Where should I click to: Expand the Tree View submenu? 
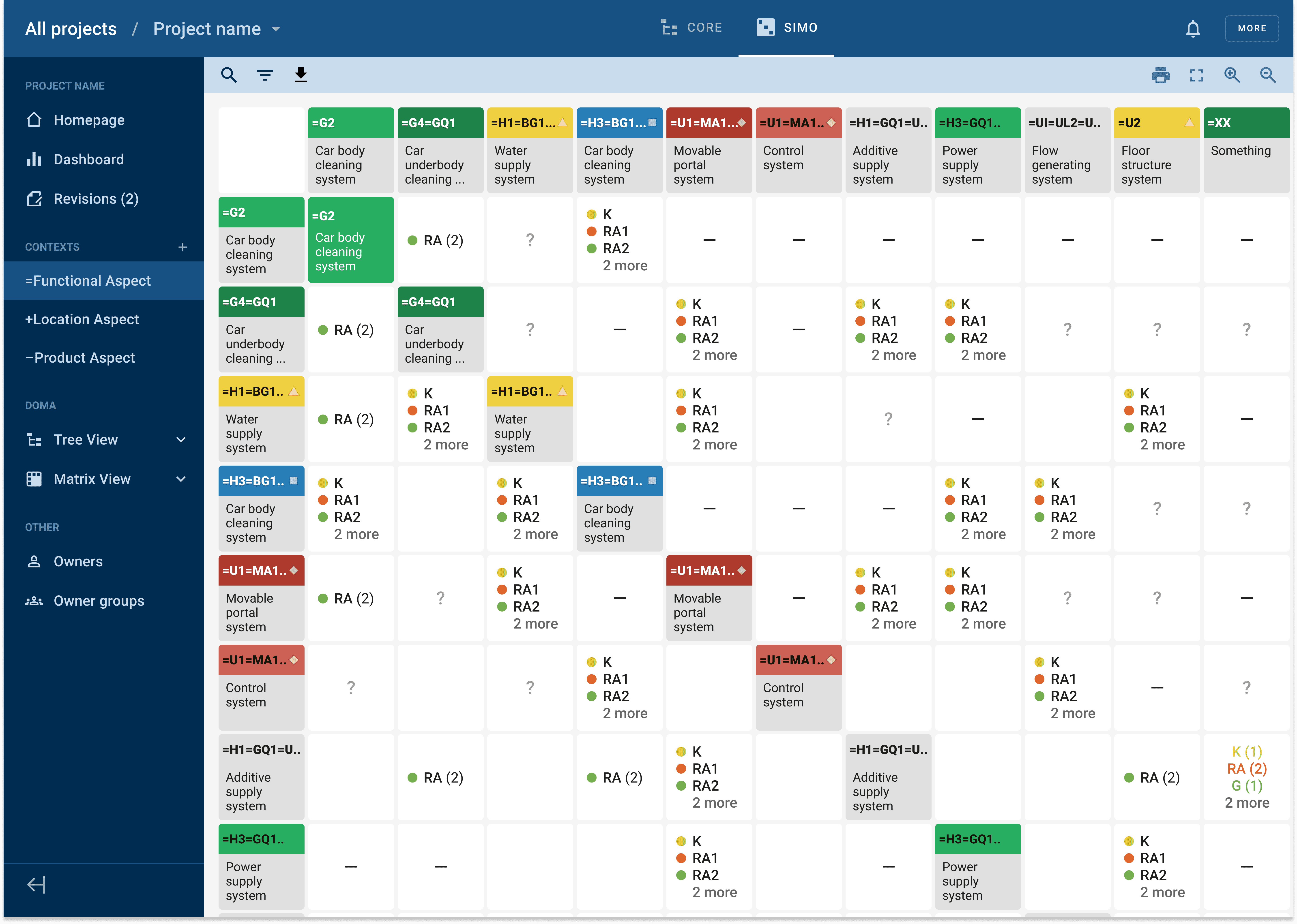click(181, 440)
